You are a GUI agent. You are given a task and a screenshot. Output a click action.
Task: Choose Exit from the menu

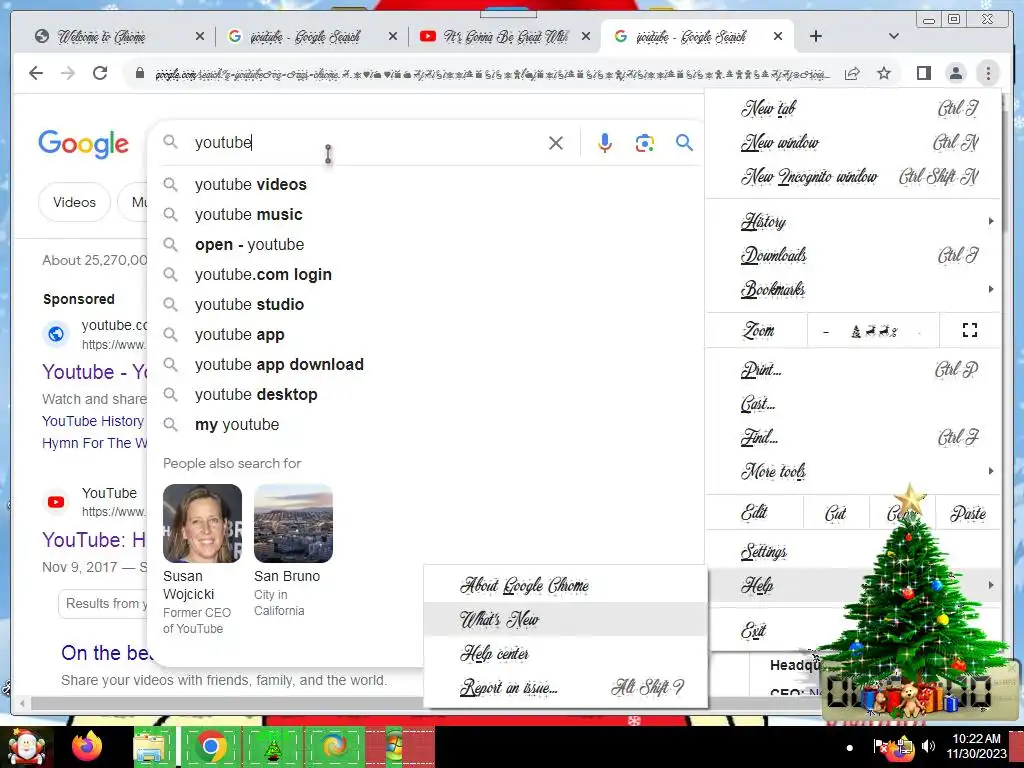click(854, 631)
